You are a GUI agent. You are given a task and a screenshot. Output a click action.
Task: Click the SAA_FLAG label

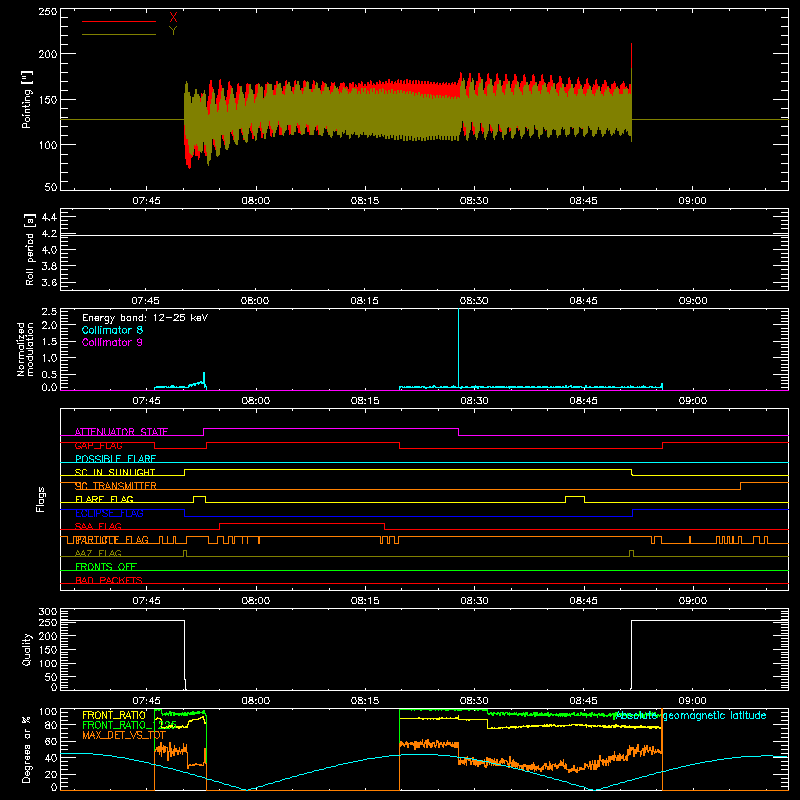[98, 526]
